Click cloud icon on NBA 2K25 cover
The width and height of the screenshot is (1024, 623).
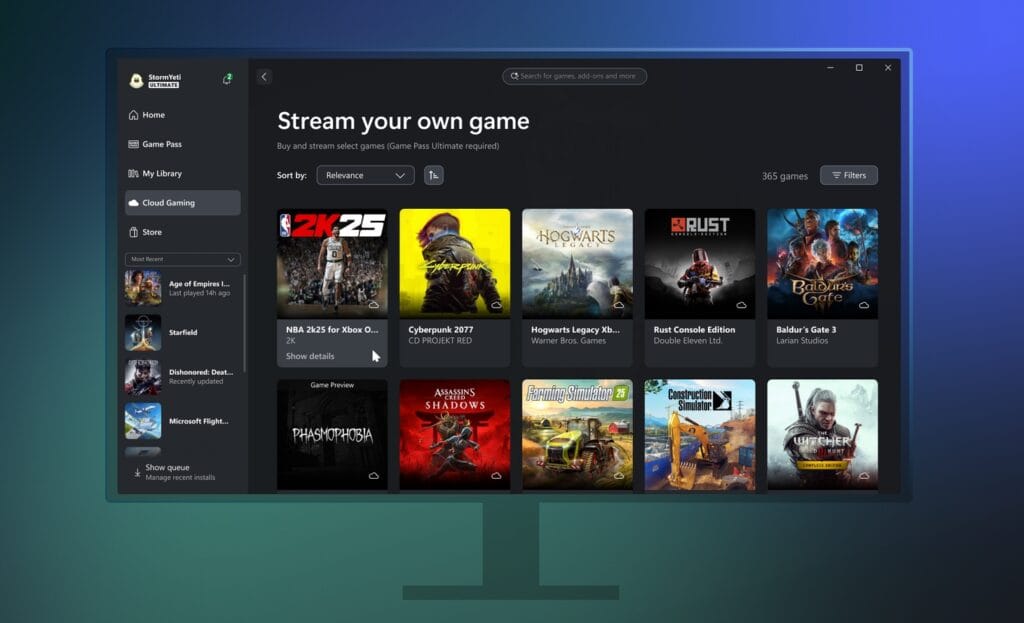(374, 305)
